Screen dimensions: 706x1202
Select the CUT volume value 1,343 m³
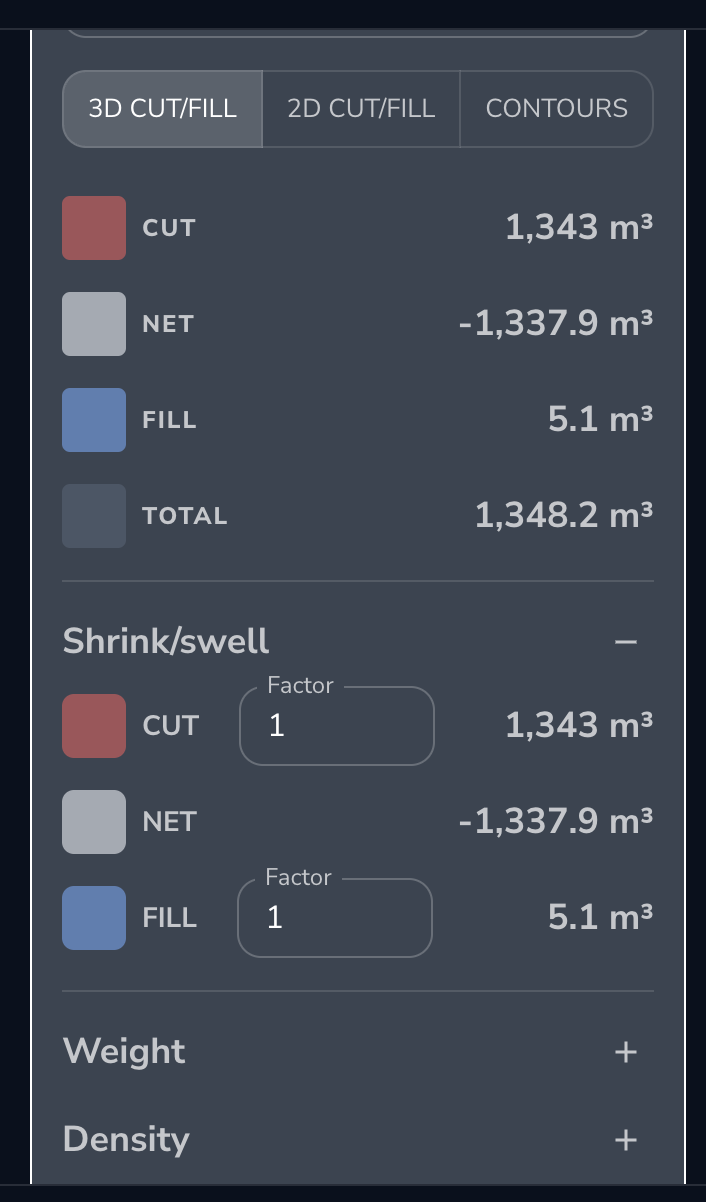(x=578, y=227)
